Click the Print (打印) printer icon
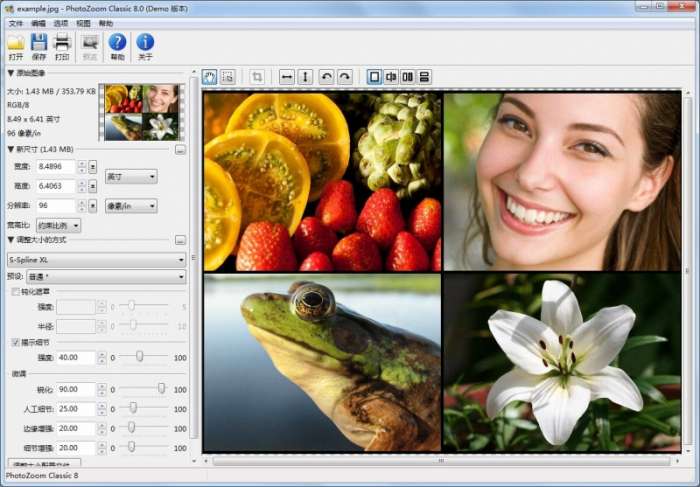The height and width of the screenshot is (487, 700). coord(62,43)
